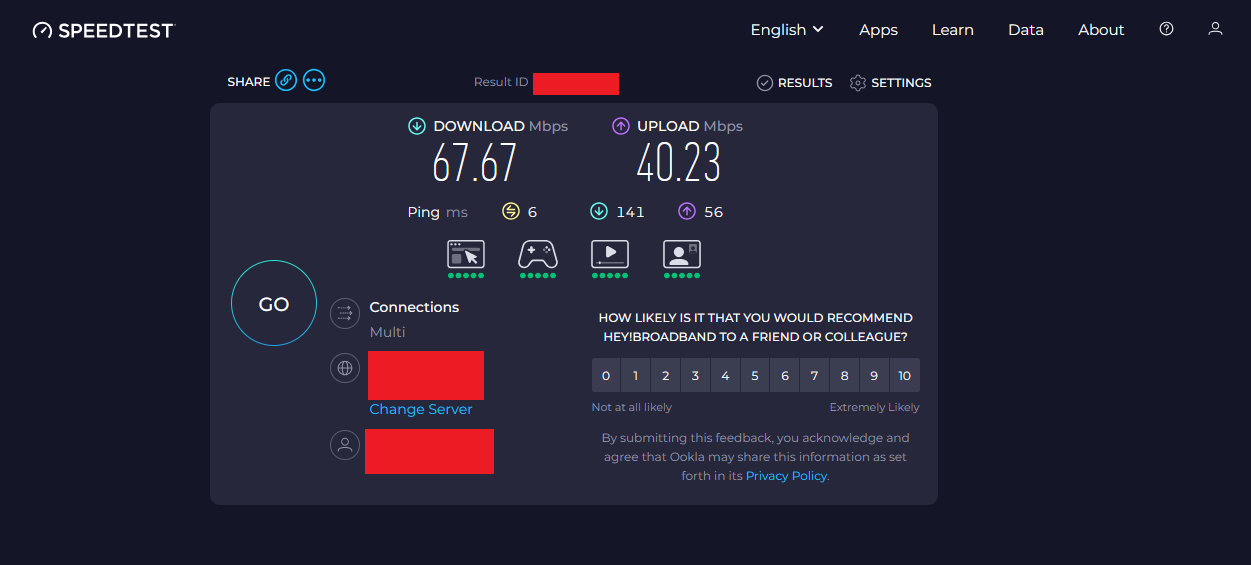Screen dimensions: 1251x565
Task: Open the Learn menu
Action: tap(953, 30)
